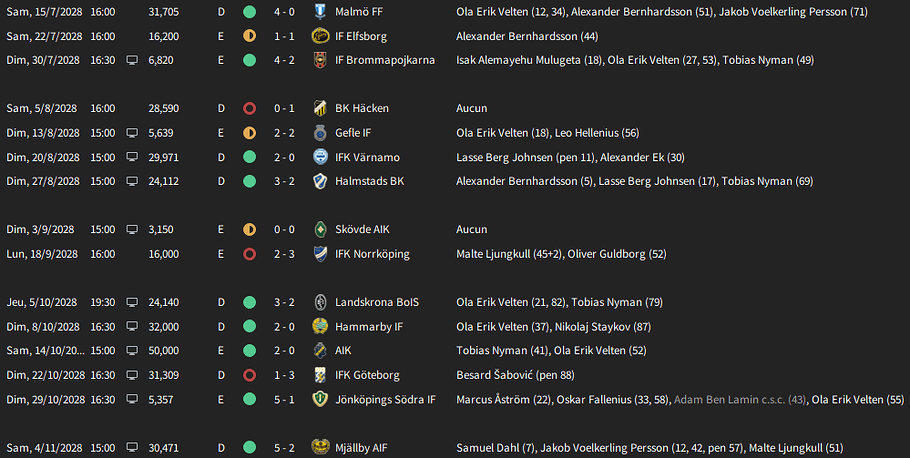The image size is (910, 458).
Task: Click the Mjällby AIK club crest
Action: [x=320, y=448]
